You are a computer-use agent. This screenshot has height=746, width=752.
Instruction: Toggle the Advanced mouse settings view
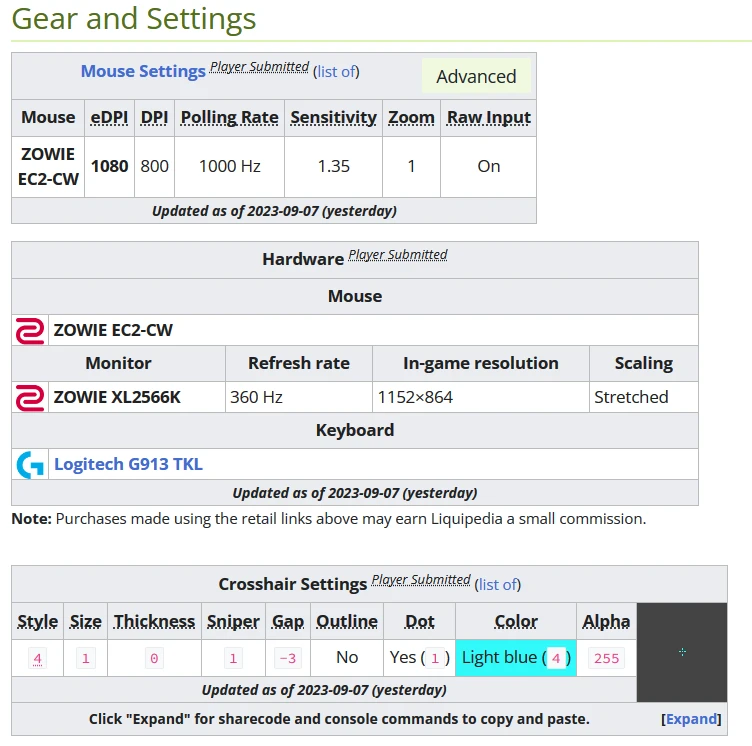476,76
